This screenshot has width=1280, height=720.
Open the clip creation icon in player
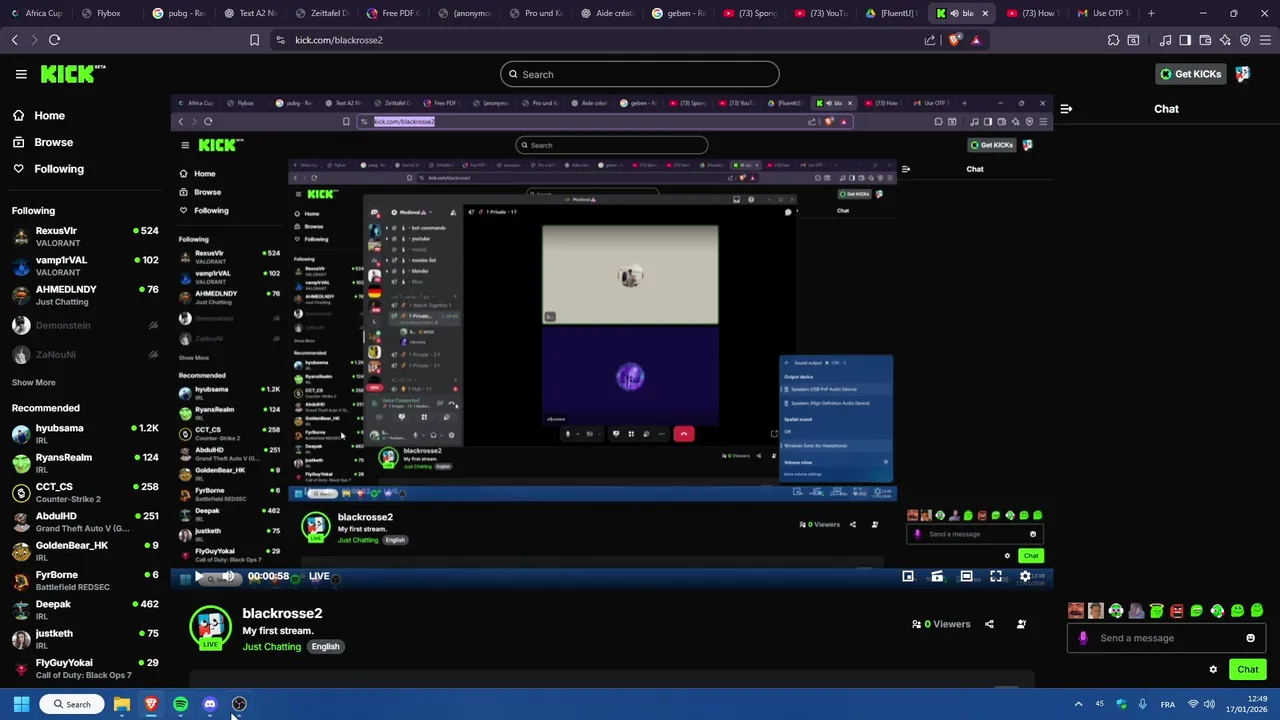pos(937,576)
